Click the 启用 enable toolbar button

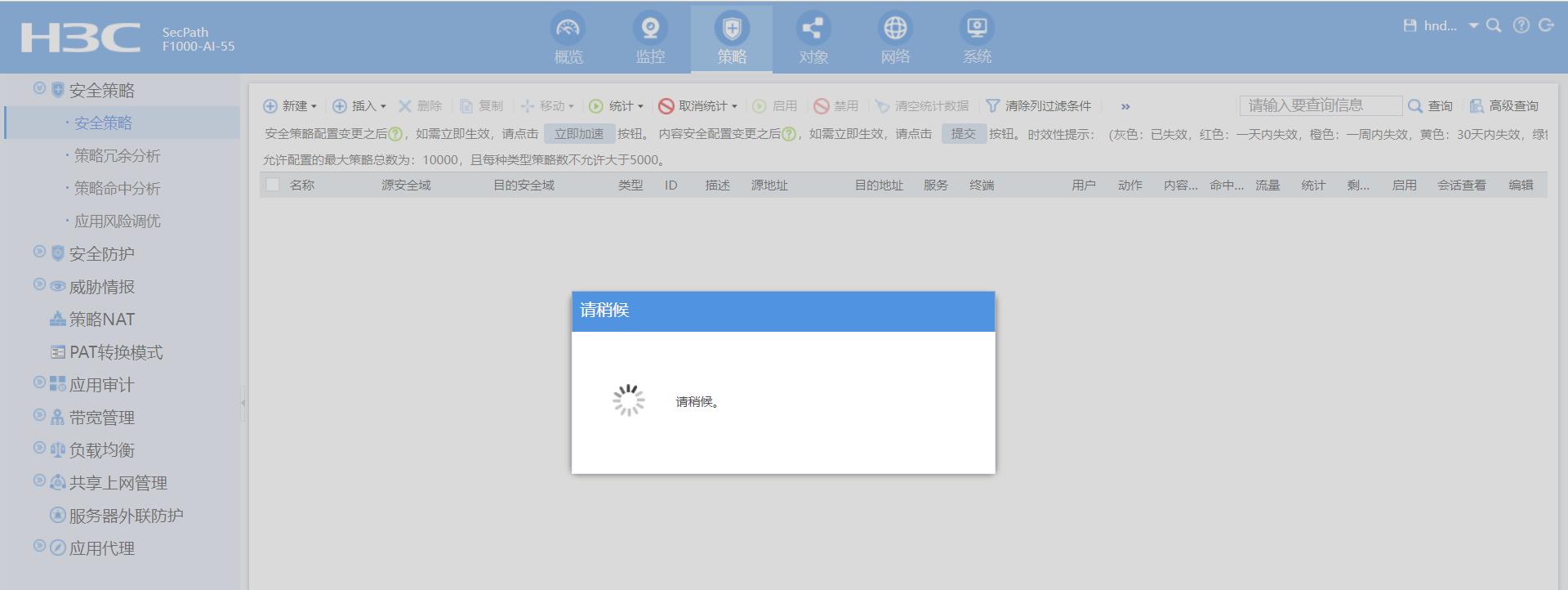[774, 106]
